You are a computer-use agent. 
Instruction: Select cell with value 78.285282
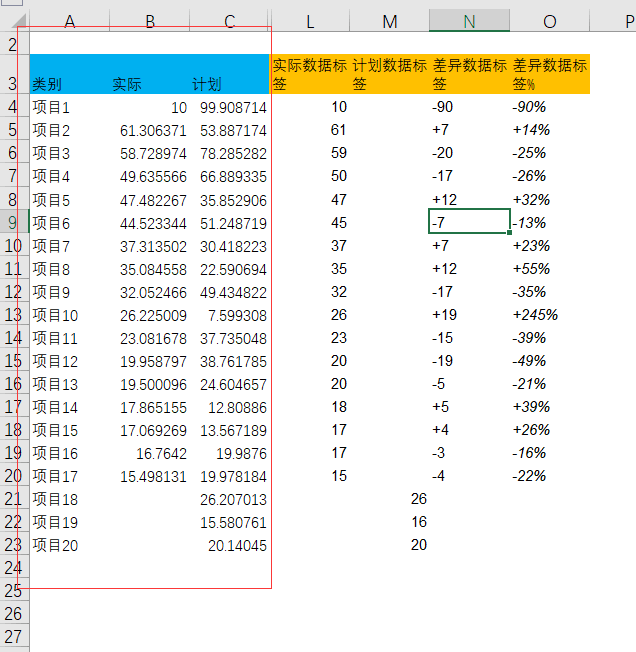[x=229, y=153]
